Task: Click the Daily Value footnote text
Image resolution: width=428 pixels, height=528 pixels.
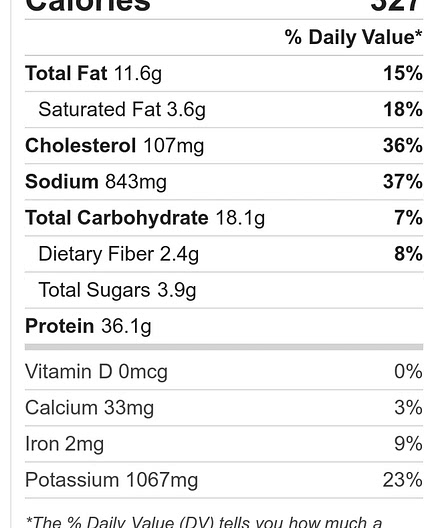Action: coord(204,521)
